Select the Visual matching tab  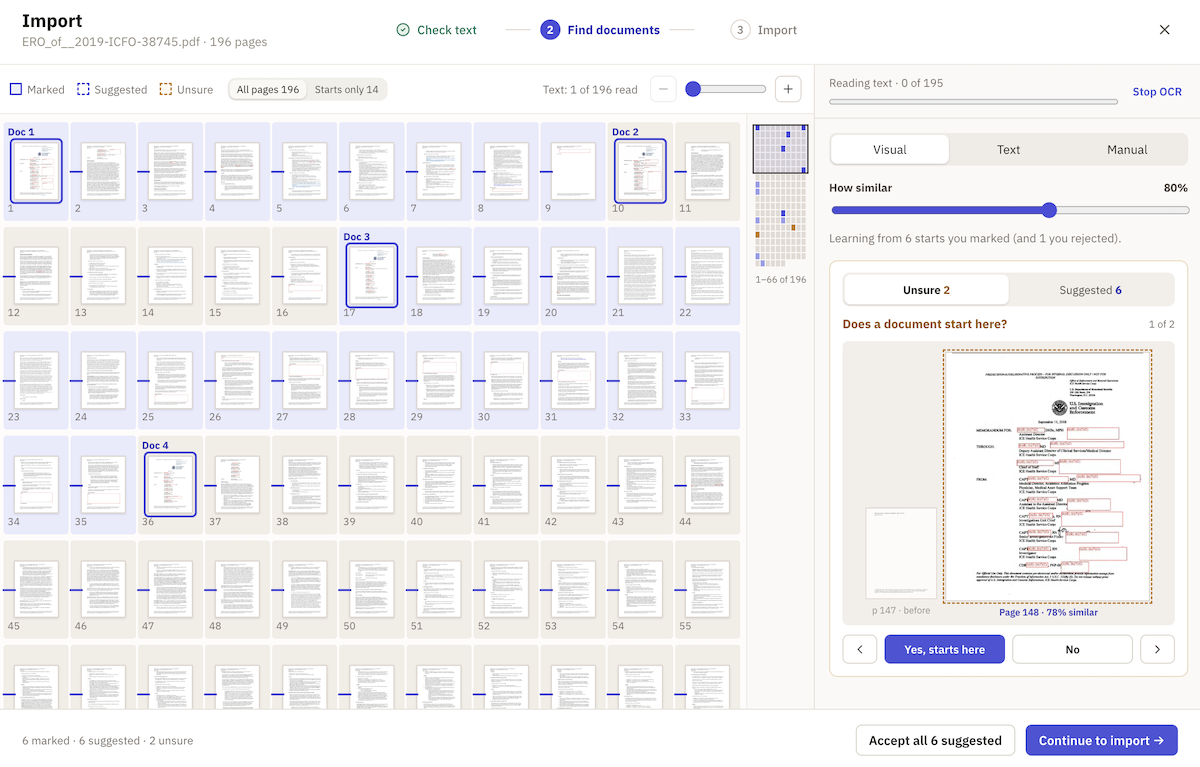(890, 149)
